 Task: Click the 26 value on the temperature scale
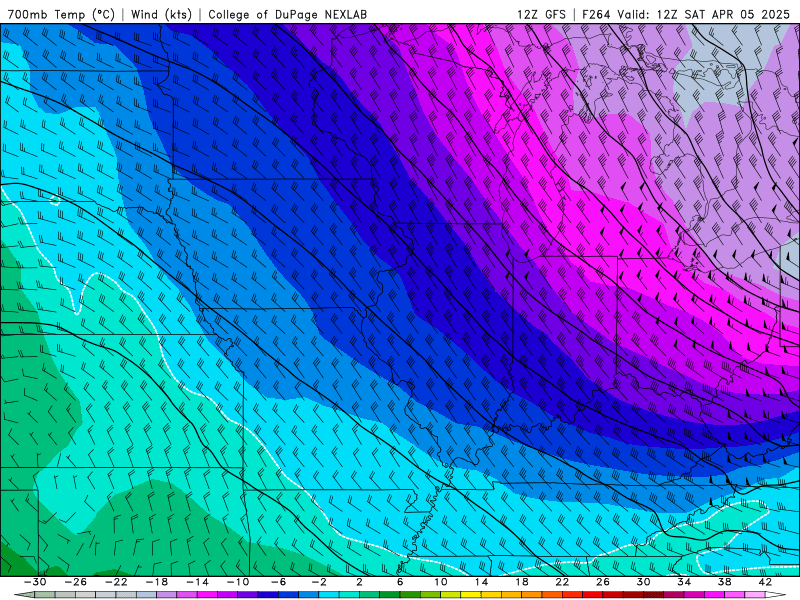[x=603, y=582]
